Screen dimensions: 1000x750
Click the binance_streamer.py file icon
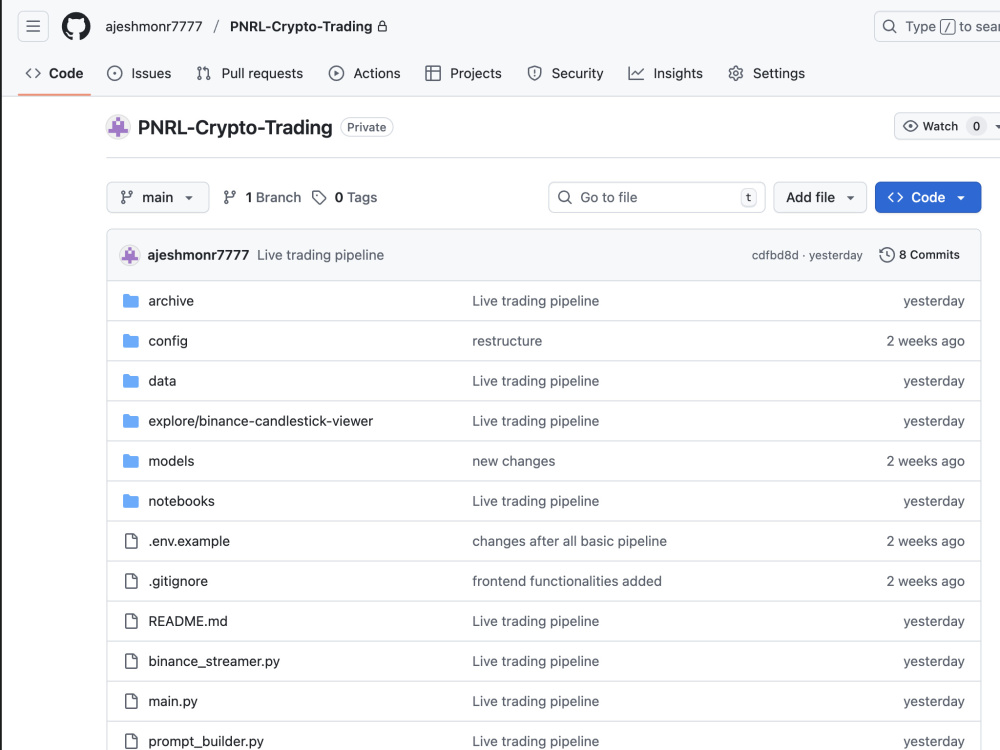(x=131, y=661)
